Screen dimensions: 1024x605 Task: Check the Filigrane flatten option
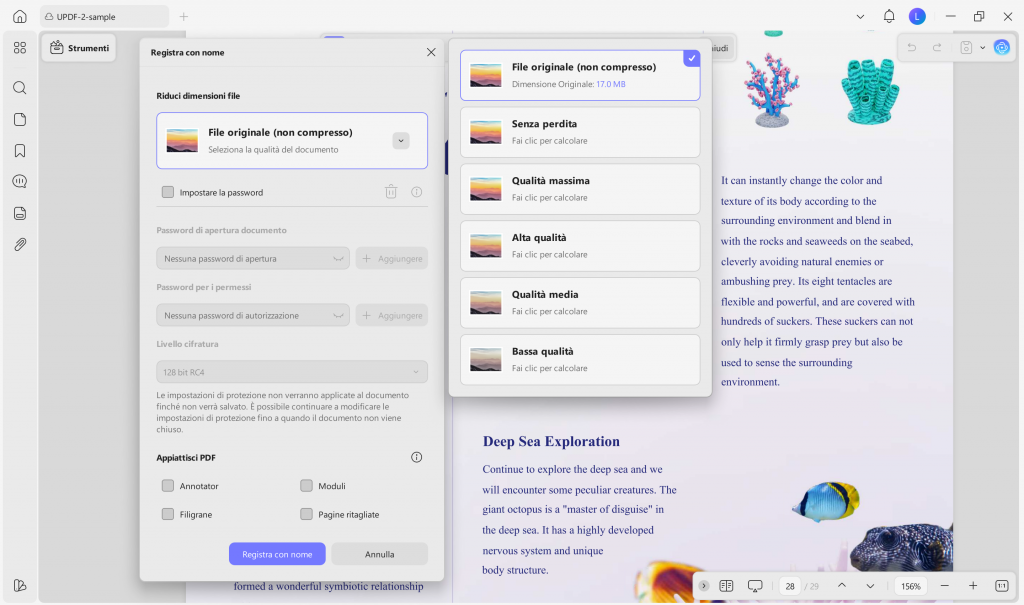point(168,514)
